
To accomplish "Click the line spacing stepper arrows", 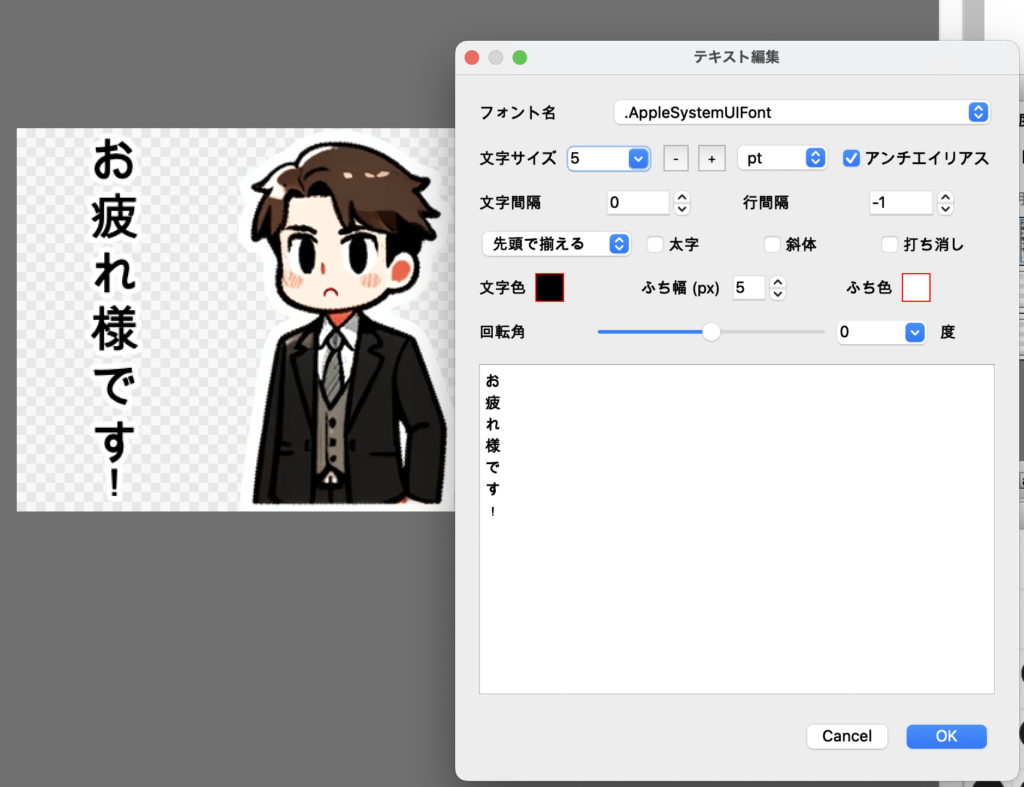I will [945, 203].
